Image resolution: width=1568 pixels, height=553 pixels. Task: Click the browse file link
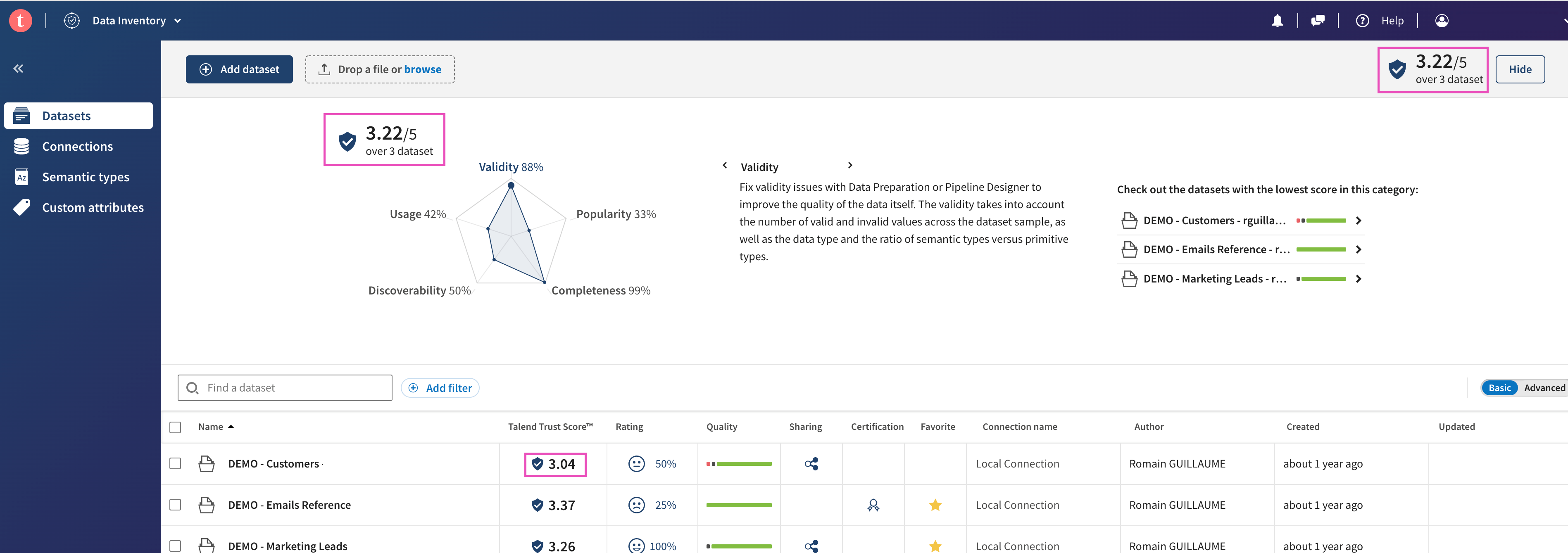click(422, 69)
